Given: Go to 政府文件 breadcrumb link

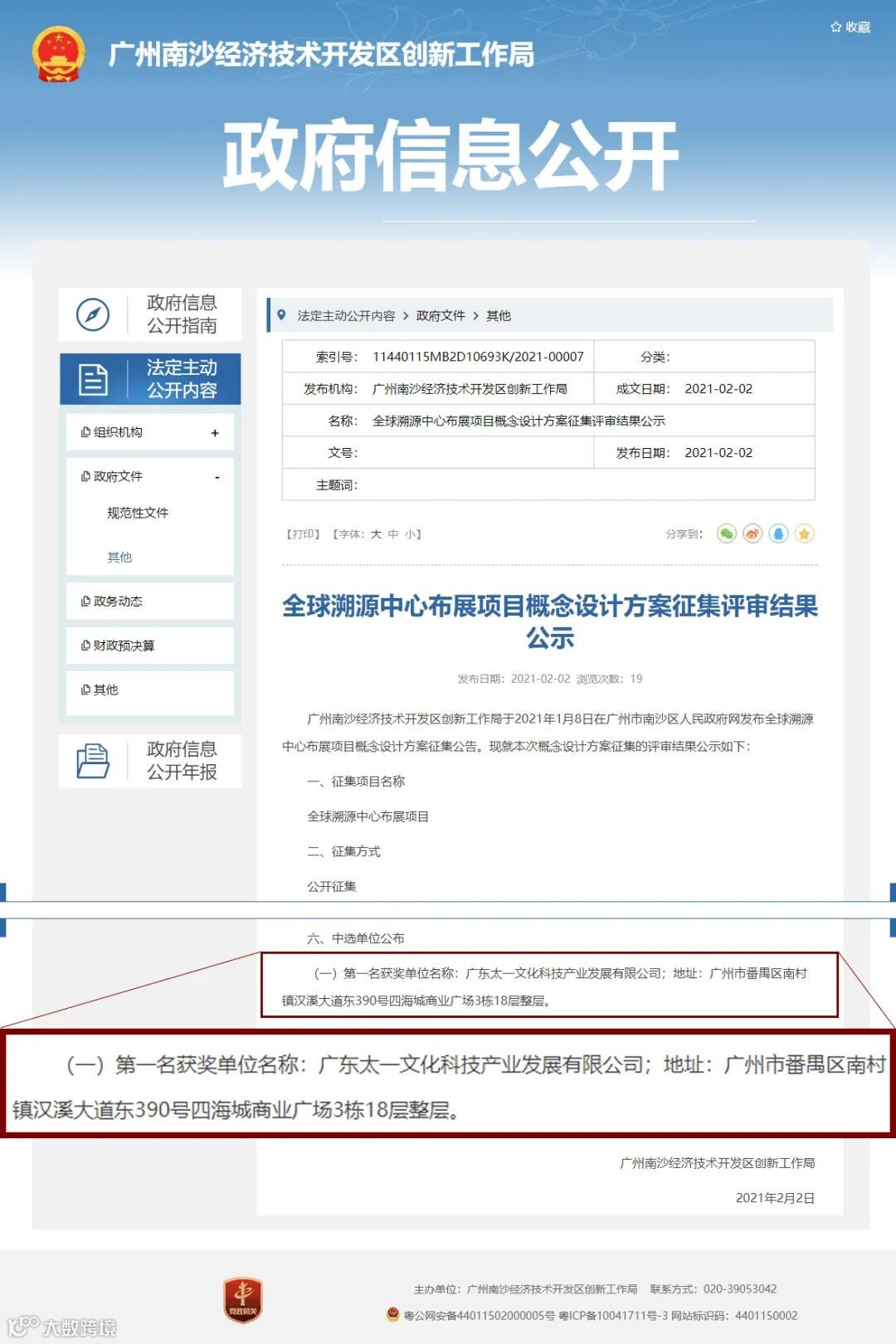Looking at the screenshot, I should [x=441, y=315].
